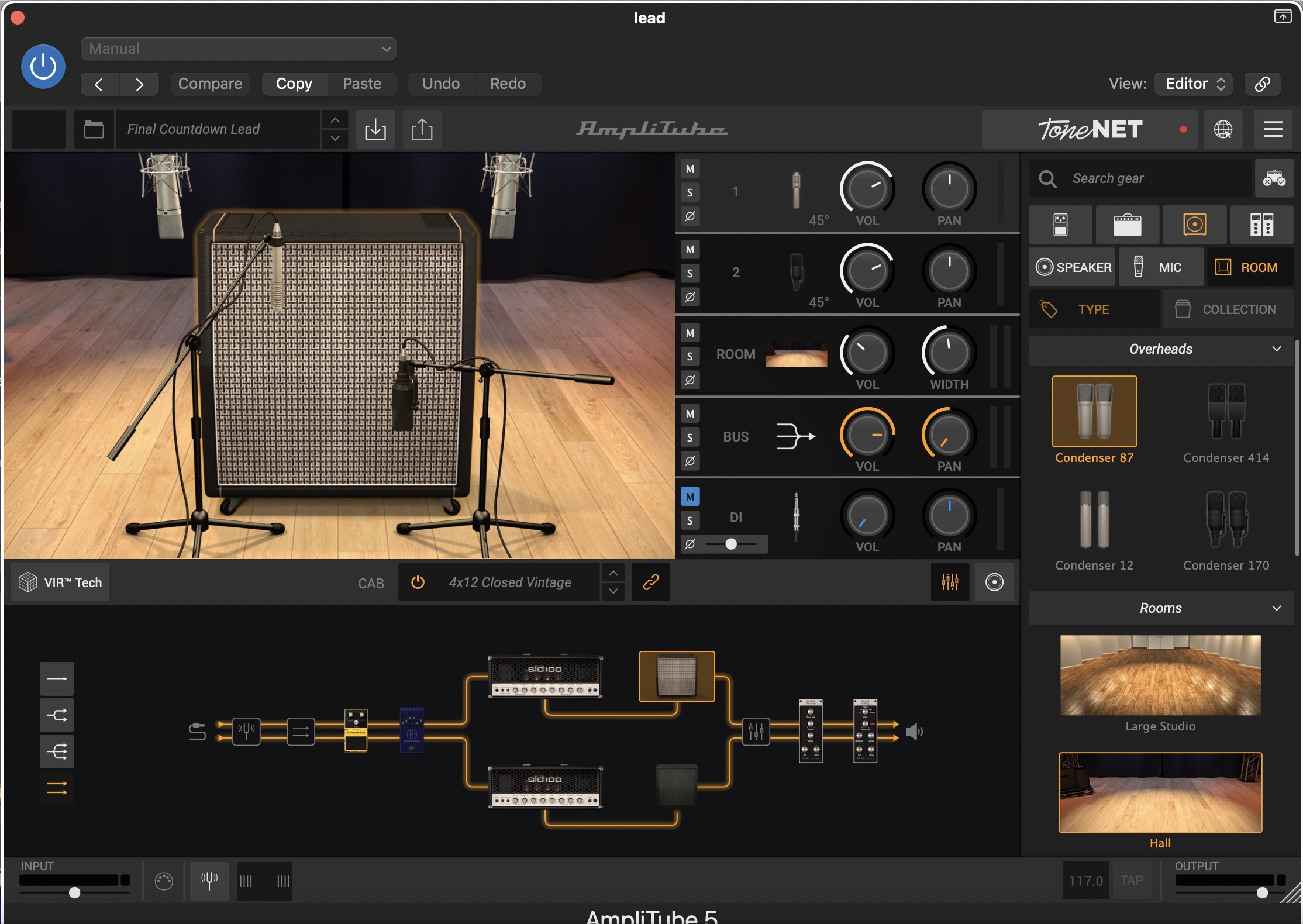Screen dimensions: 1303x924
Task: Open the cab mixer sliders icon
Action: (x=950, y=582)
